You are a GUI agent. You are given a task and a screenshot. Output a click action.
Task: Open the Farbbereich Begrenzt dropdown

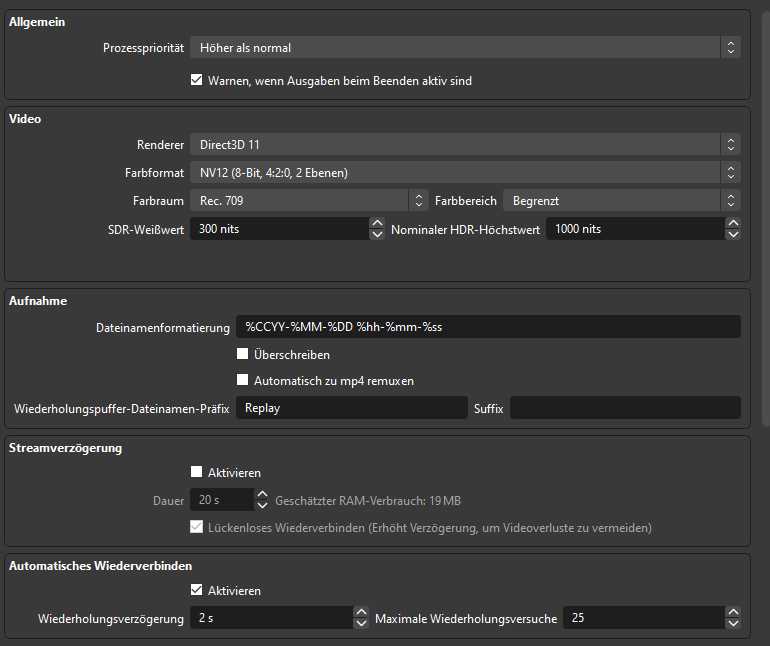click(x=620, y=200)
